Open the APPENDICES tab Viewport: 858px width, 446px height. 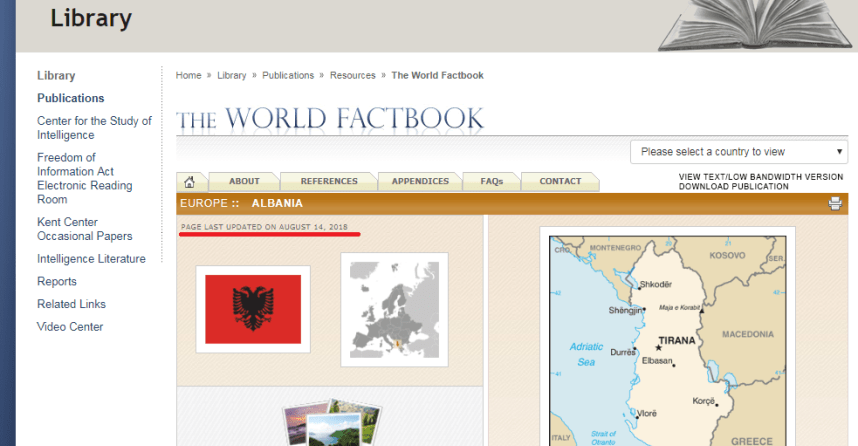tap(420, 182)
